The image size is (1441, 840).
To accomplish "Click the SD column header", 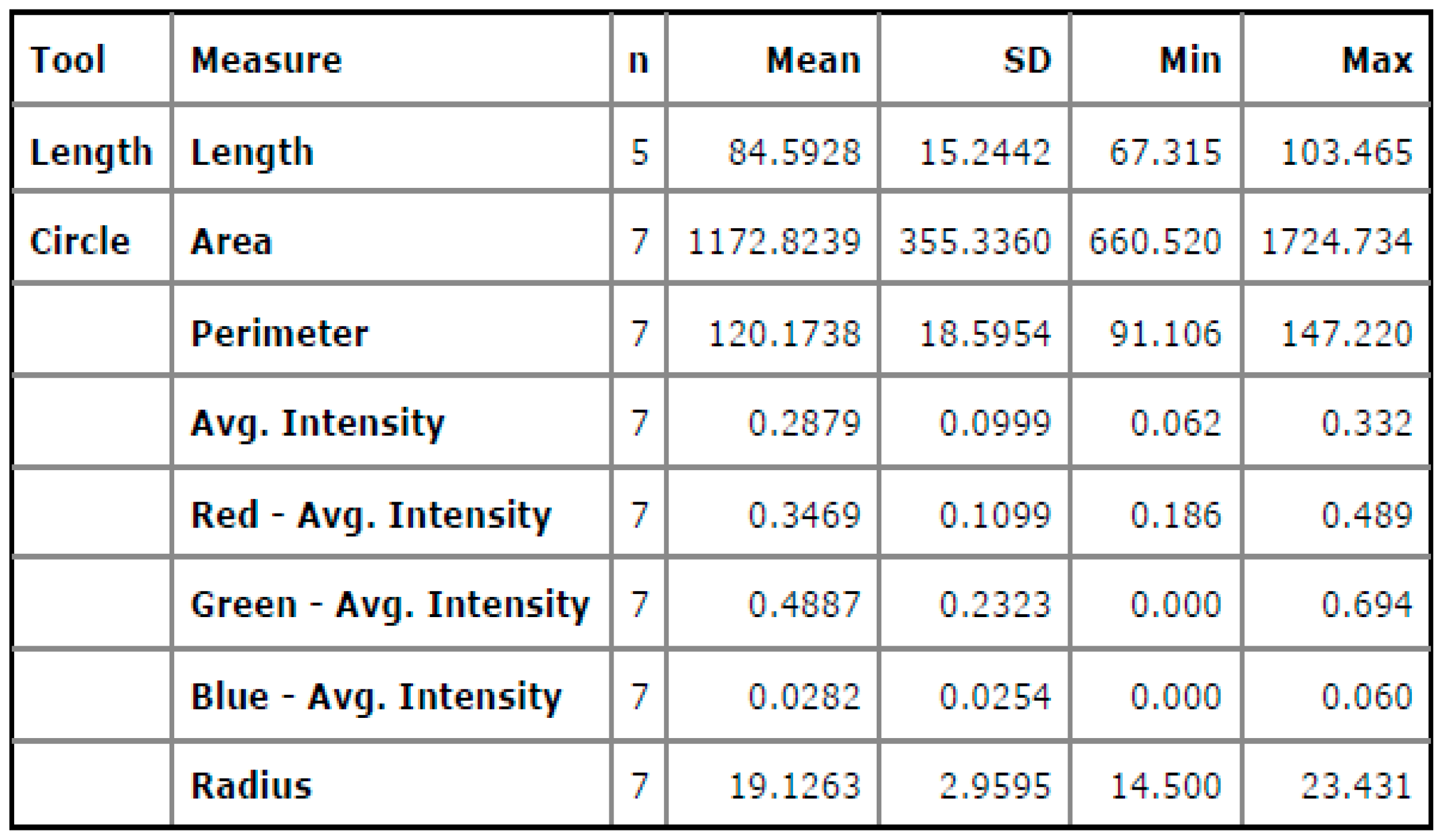I will (x=1027, y=60).
